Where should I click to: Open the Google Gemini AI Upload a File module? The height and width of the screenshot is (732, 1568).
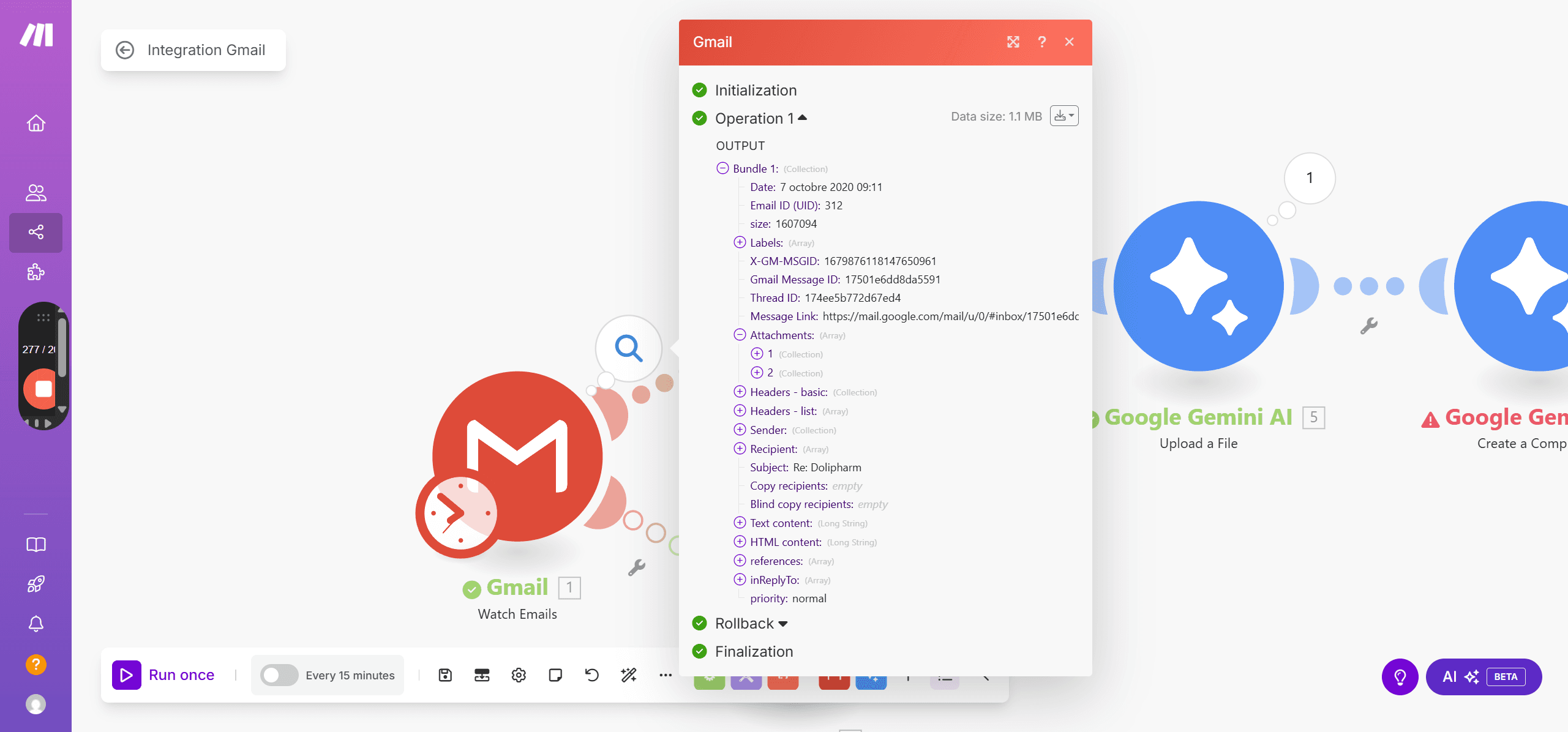(1198, 286)
